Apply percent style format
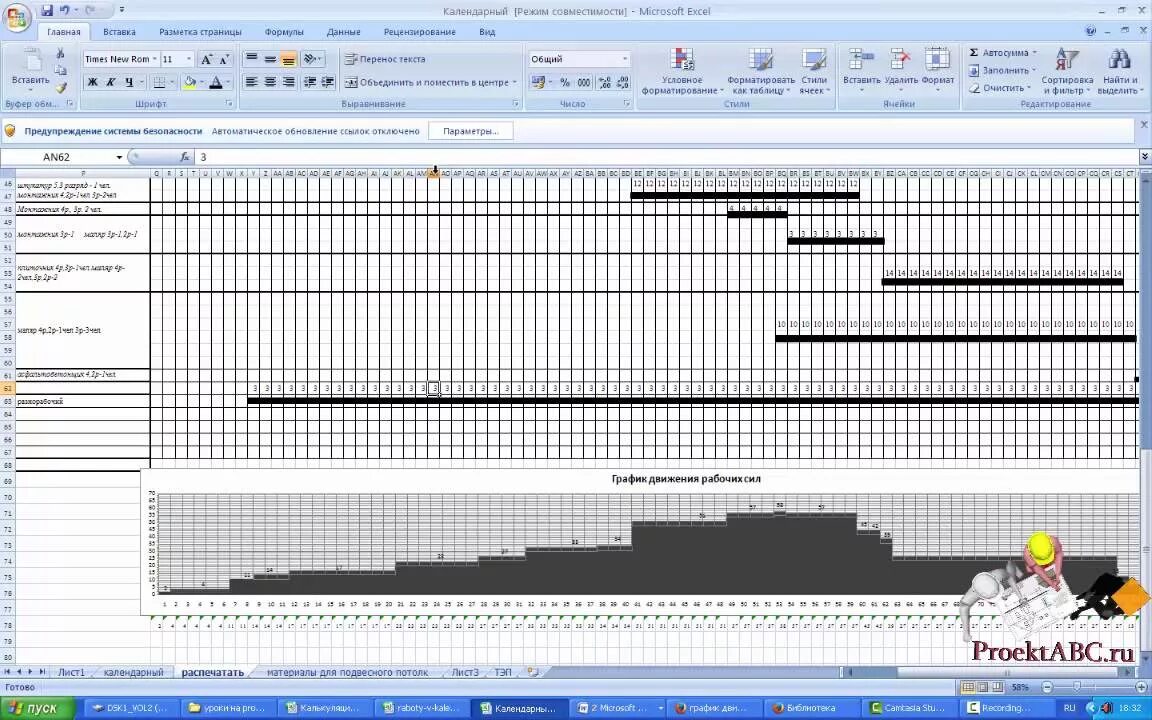The height and width of the screenshot is (720, 1152). click(564, 82)
